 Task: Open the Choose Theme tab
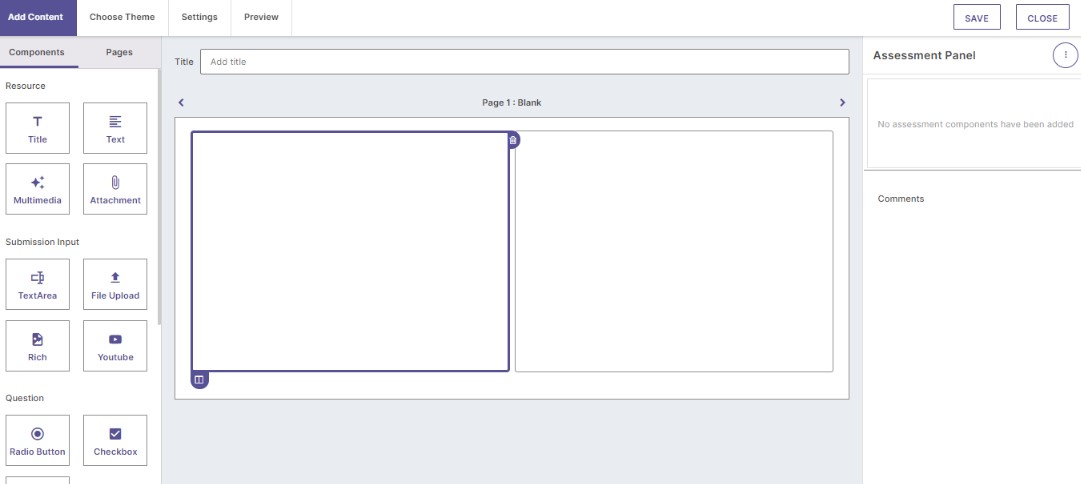pos(122,17)
